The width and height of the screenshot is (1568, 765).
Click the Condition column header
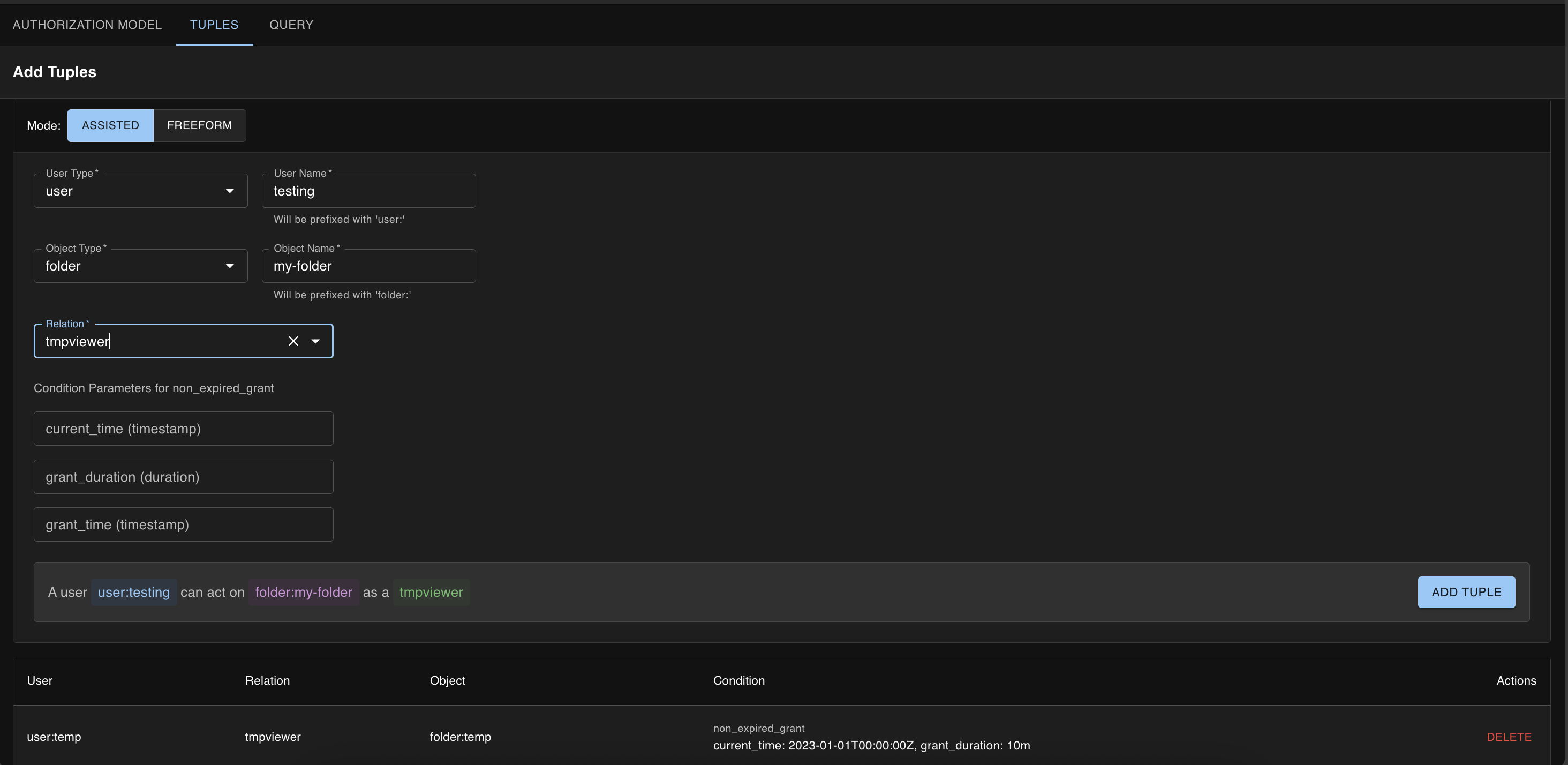[738, 681]
